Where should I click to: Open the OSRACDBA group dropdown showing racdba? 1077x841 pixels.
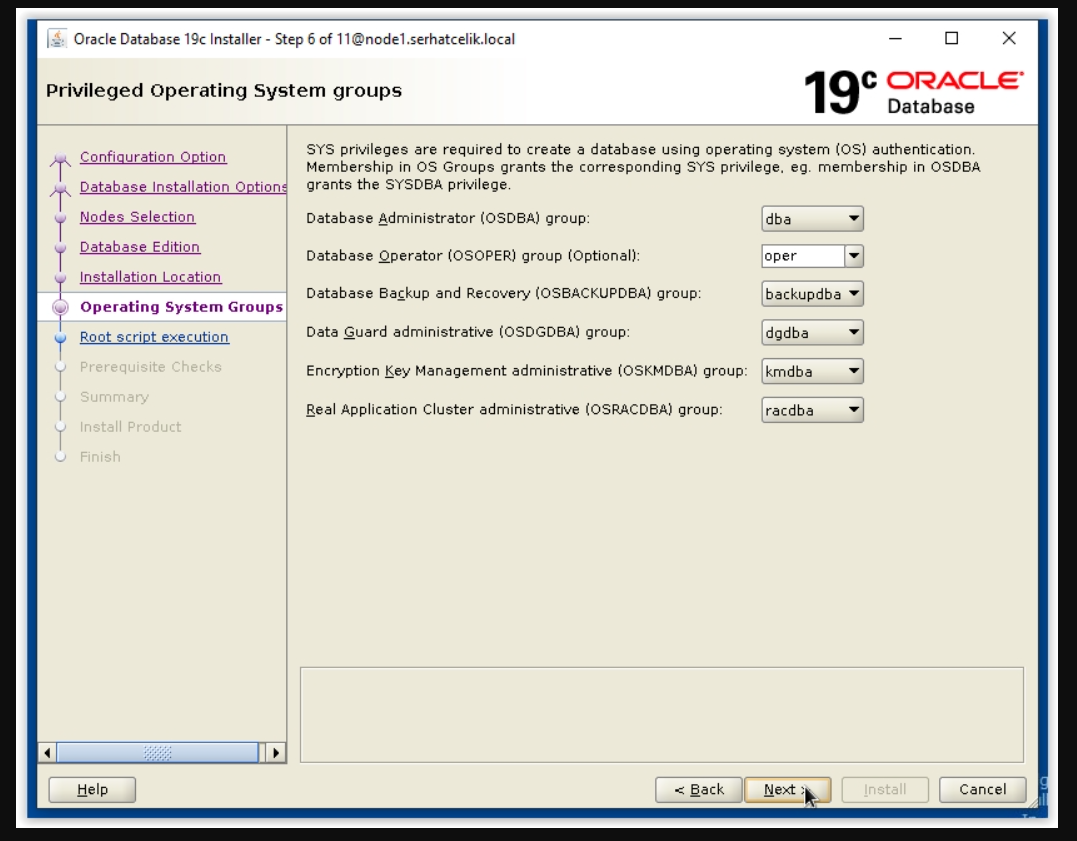[812, 410]
